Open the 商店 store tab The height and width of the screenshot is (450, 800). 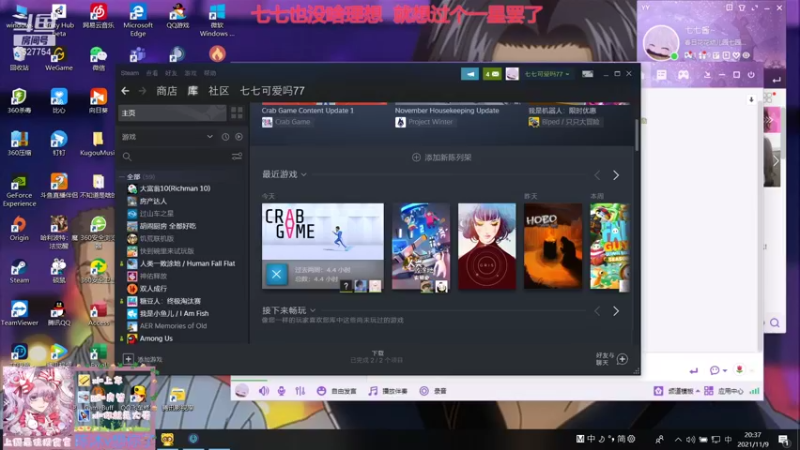[x=167, y=91]
